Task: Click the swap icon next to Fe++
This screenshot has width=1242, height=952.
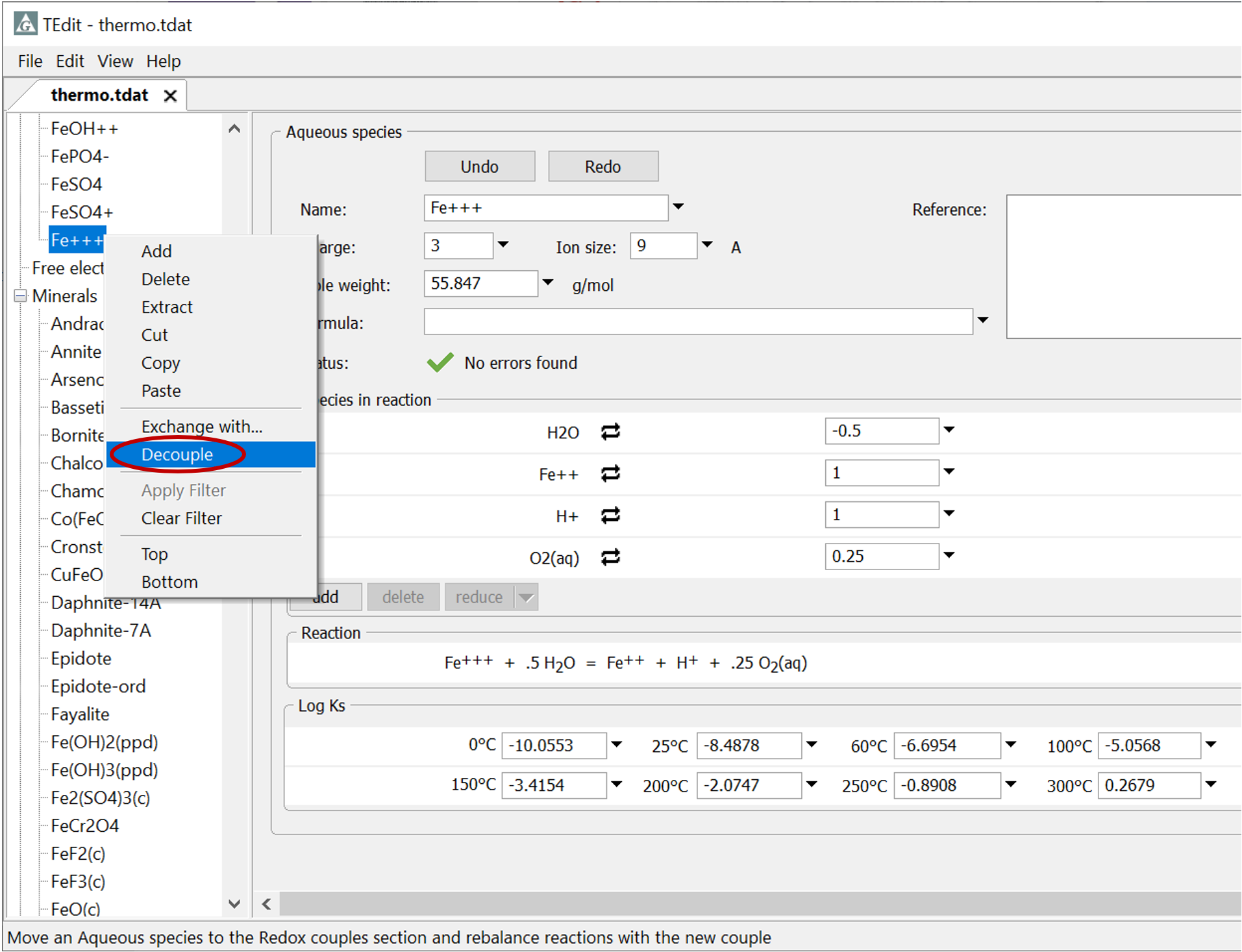Action: pyautogui.click(x=610, y=474)
